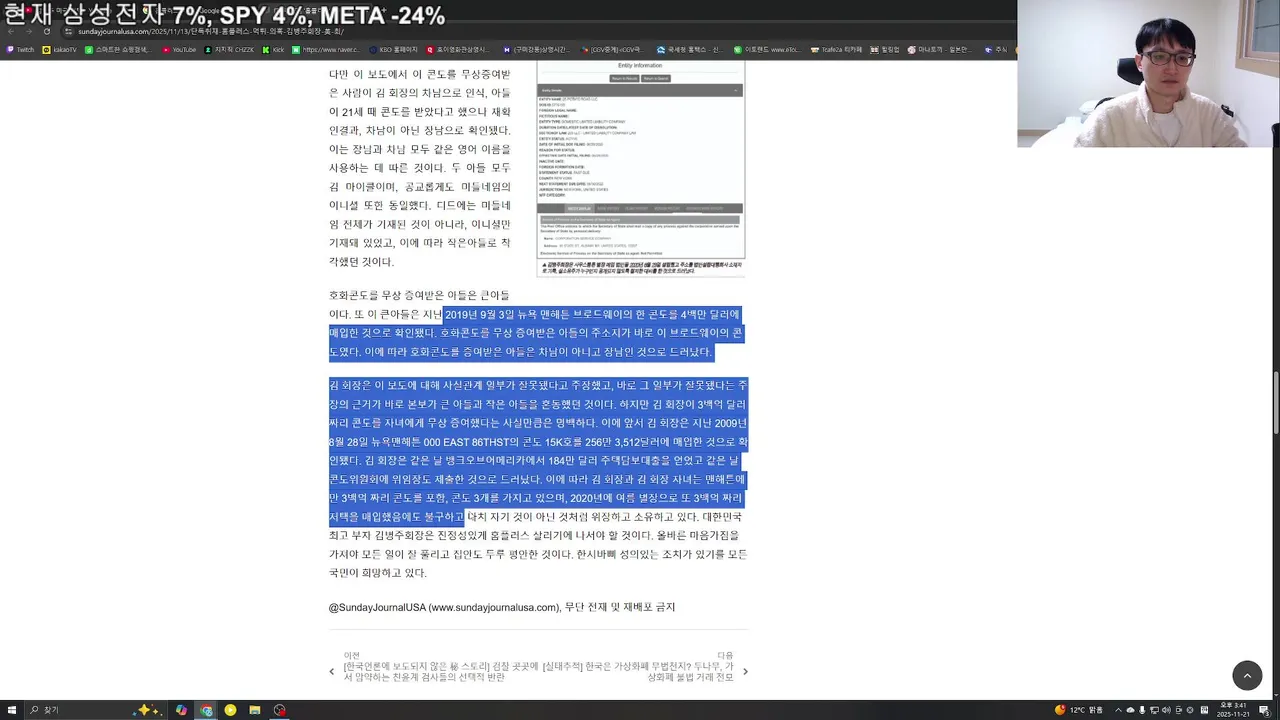Open the red circular app icon in taskbar
The image size is (1280, 720).
point(280,710)
